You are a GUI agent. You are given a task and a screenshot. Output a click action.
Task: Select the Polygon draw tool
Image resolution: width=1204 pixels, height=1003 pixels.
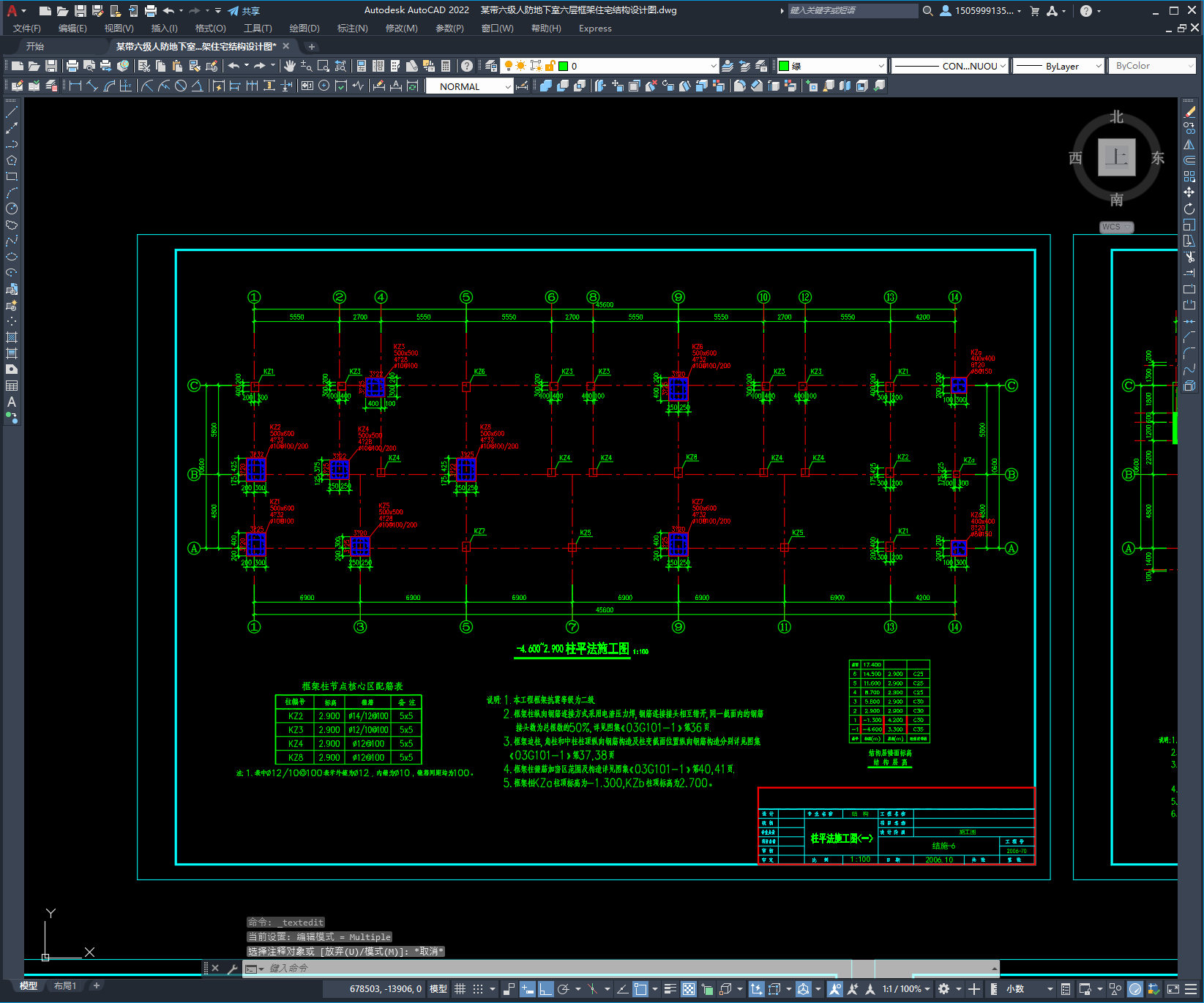point(12,160)
